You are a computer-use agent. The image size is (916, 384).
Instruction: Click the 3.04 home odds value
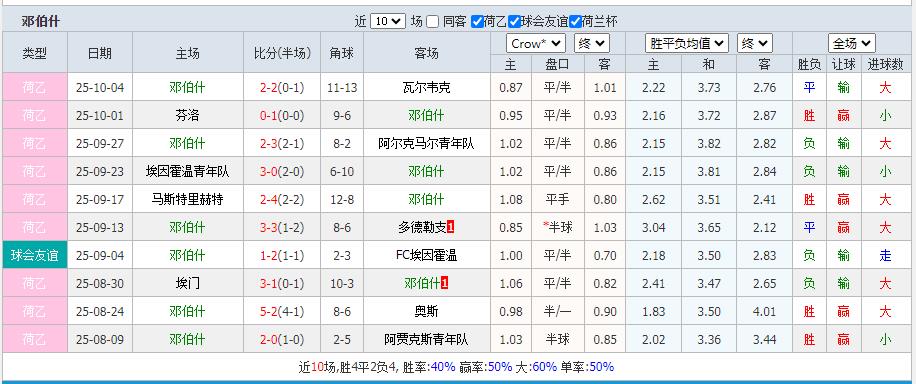pyautogui.click(x=653, y=229)
